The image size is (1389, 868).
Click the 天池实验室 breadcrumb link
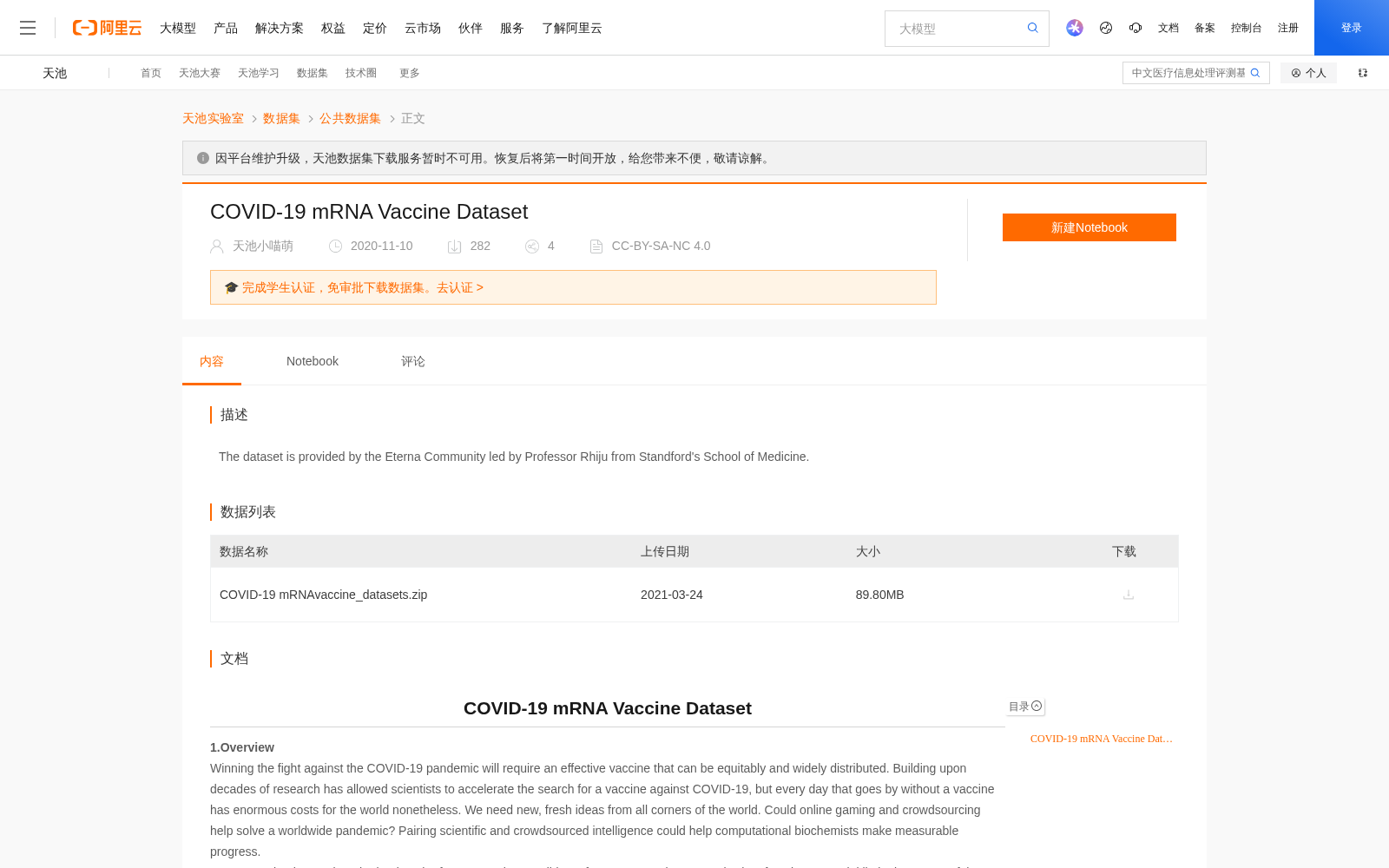pyautogui.click(x=213, y=118)
